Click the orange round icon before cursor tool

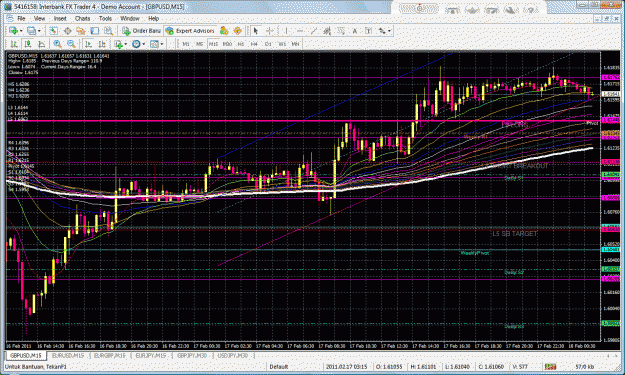[x=238, y=31]
